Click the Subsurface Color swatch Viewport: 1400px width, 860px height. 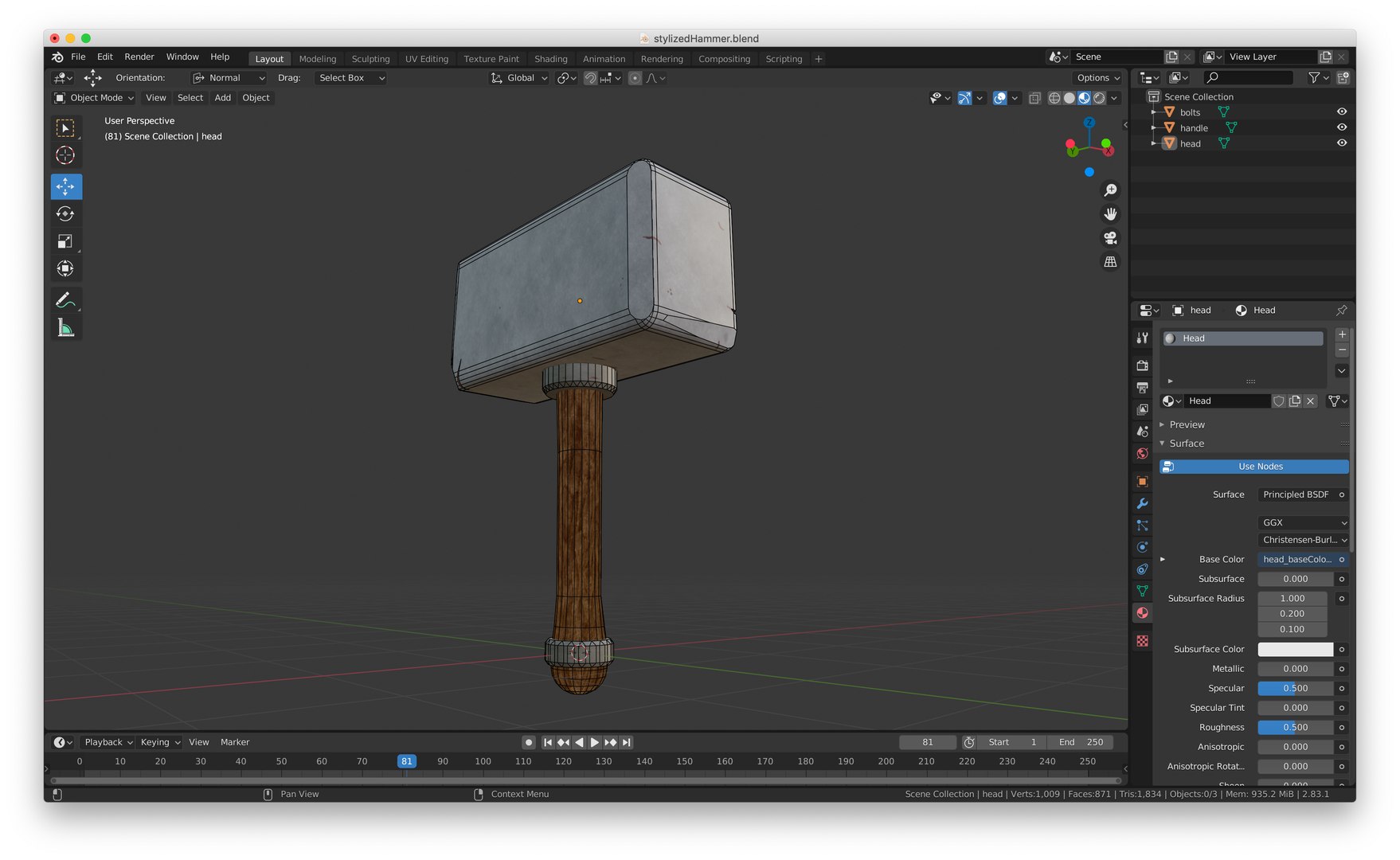(1296, 650)
